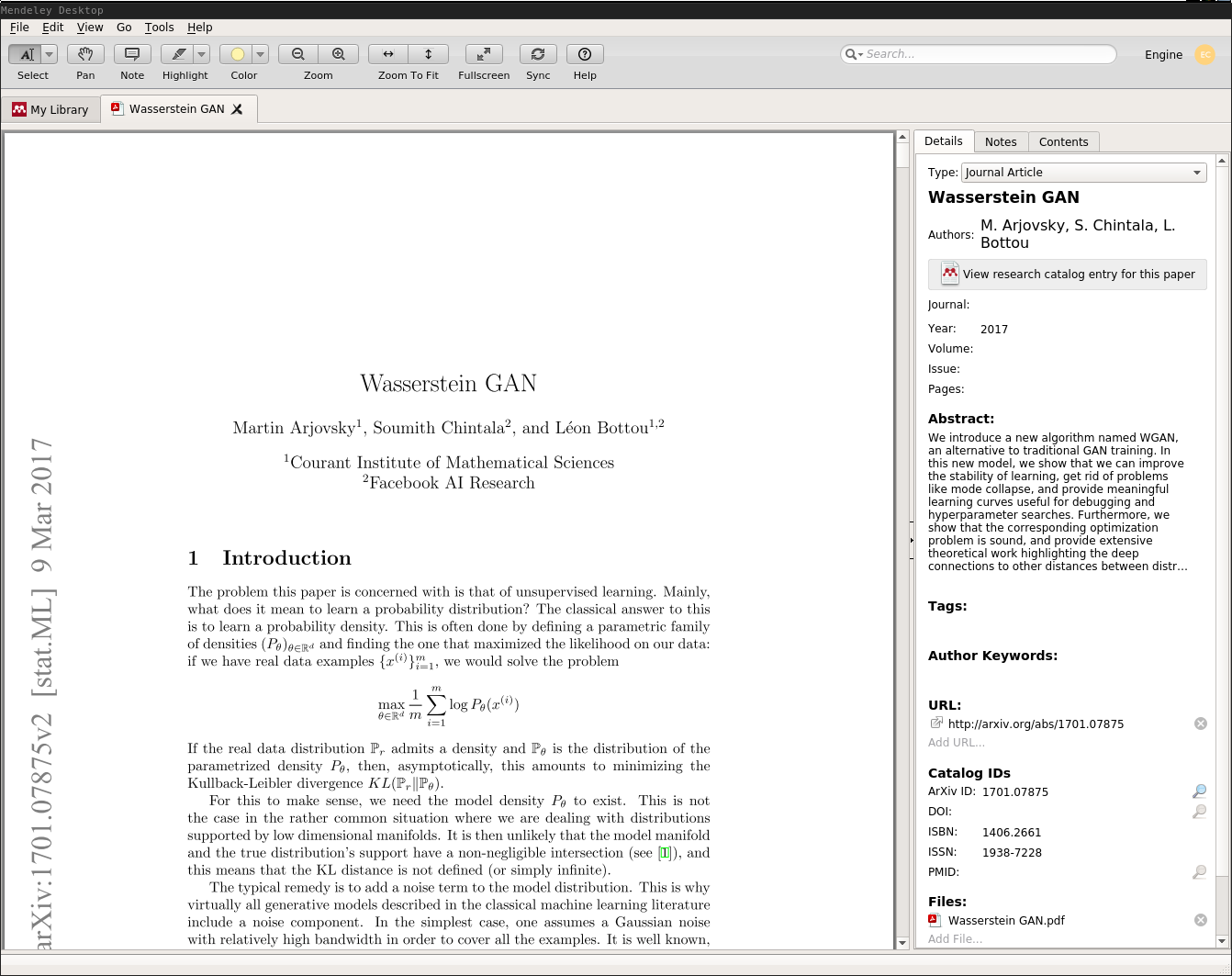Image resolution: width=1232 pixels, height=976 pixels.
Task: Click Add File... to attach a file
Action: click(955, 939)
